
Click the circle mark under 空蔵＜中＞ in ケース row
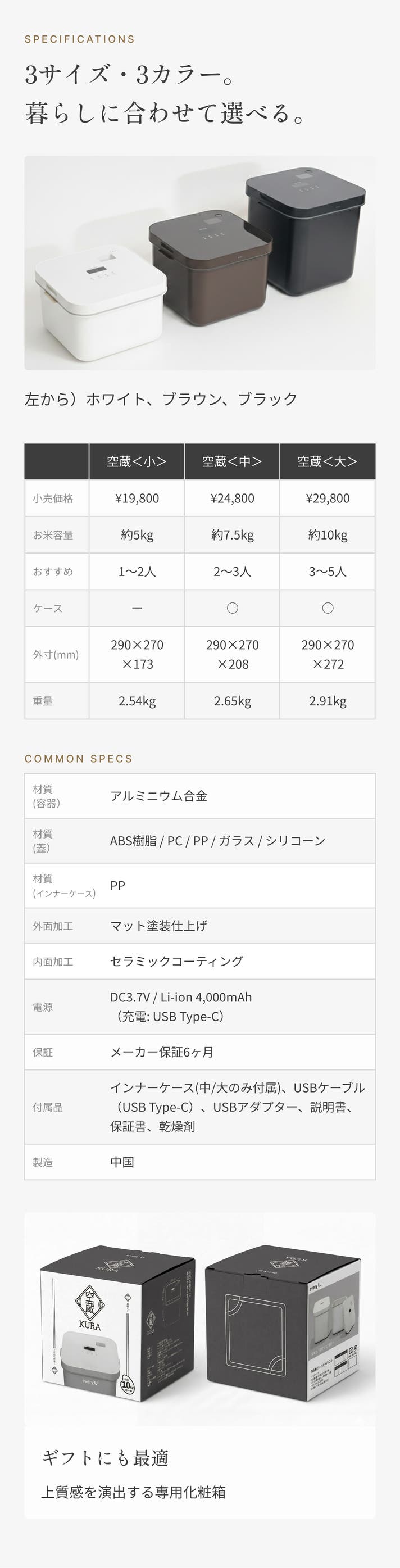(232, 608)
